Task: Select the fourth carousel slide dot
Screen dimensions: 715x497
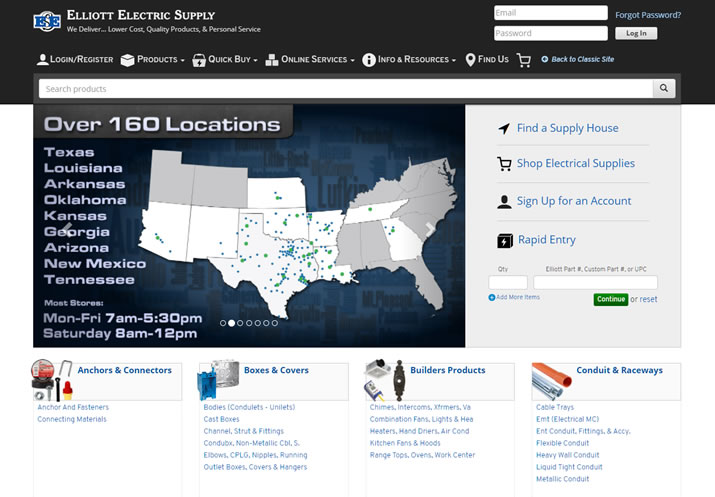Action: pyautogui.click(x=249, y=323)
